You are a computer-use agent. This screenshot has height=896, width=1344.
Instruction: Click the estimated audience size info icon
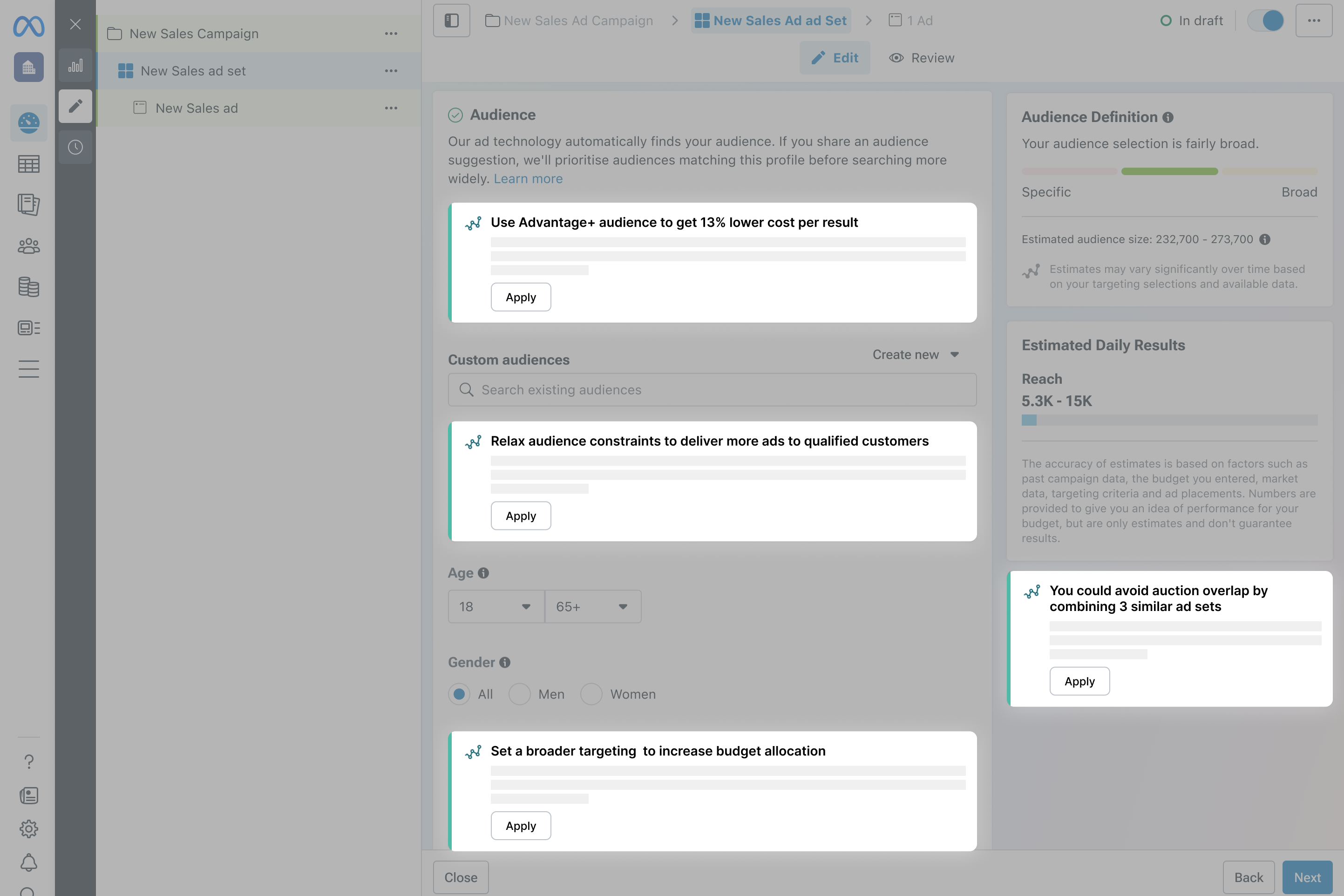[1265, 239]
